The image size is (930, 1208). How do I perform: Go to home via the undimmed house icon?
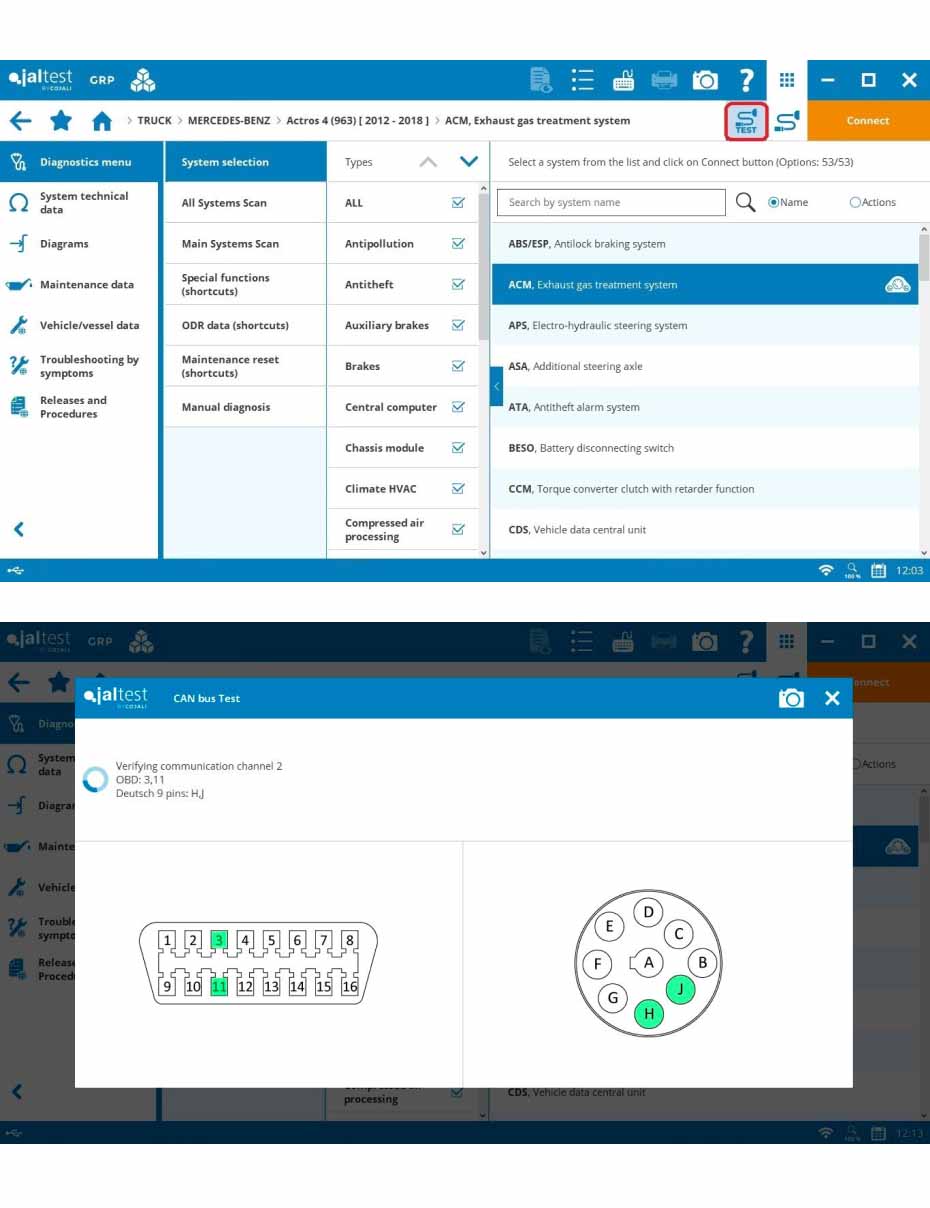tap(101, 121)
